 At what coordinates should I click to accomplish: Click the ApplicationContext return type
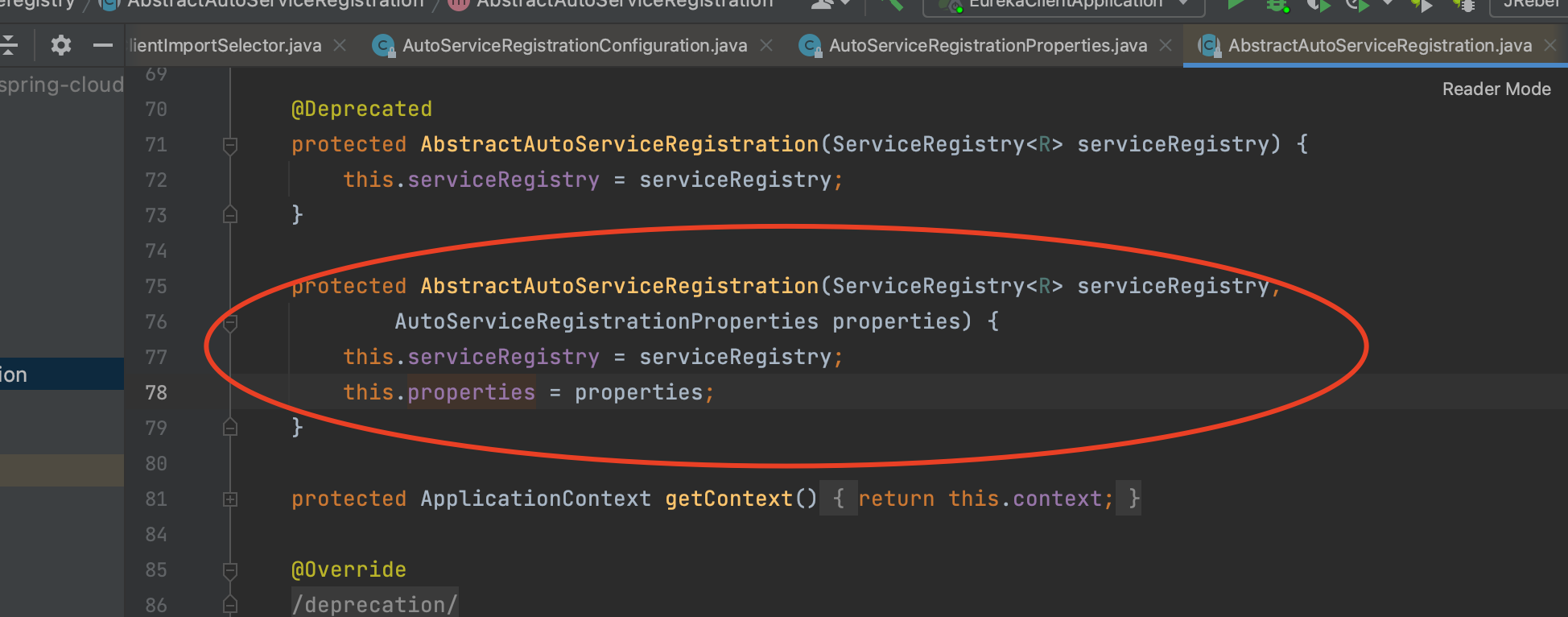(535, 499)
